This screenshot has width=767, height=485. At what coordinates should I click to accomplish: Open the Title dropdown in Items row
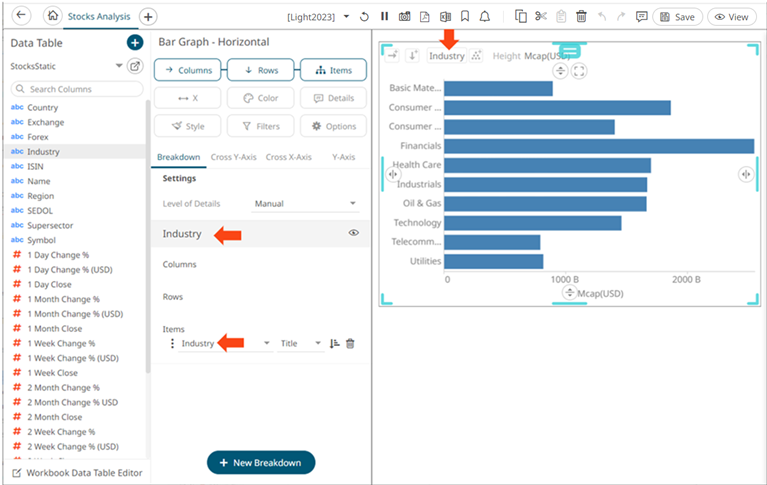pyautogui.click(x=301, y=343)
